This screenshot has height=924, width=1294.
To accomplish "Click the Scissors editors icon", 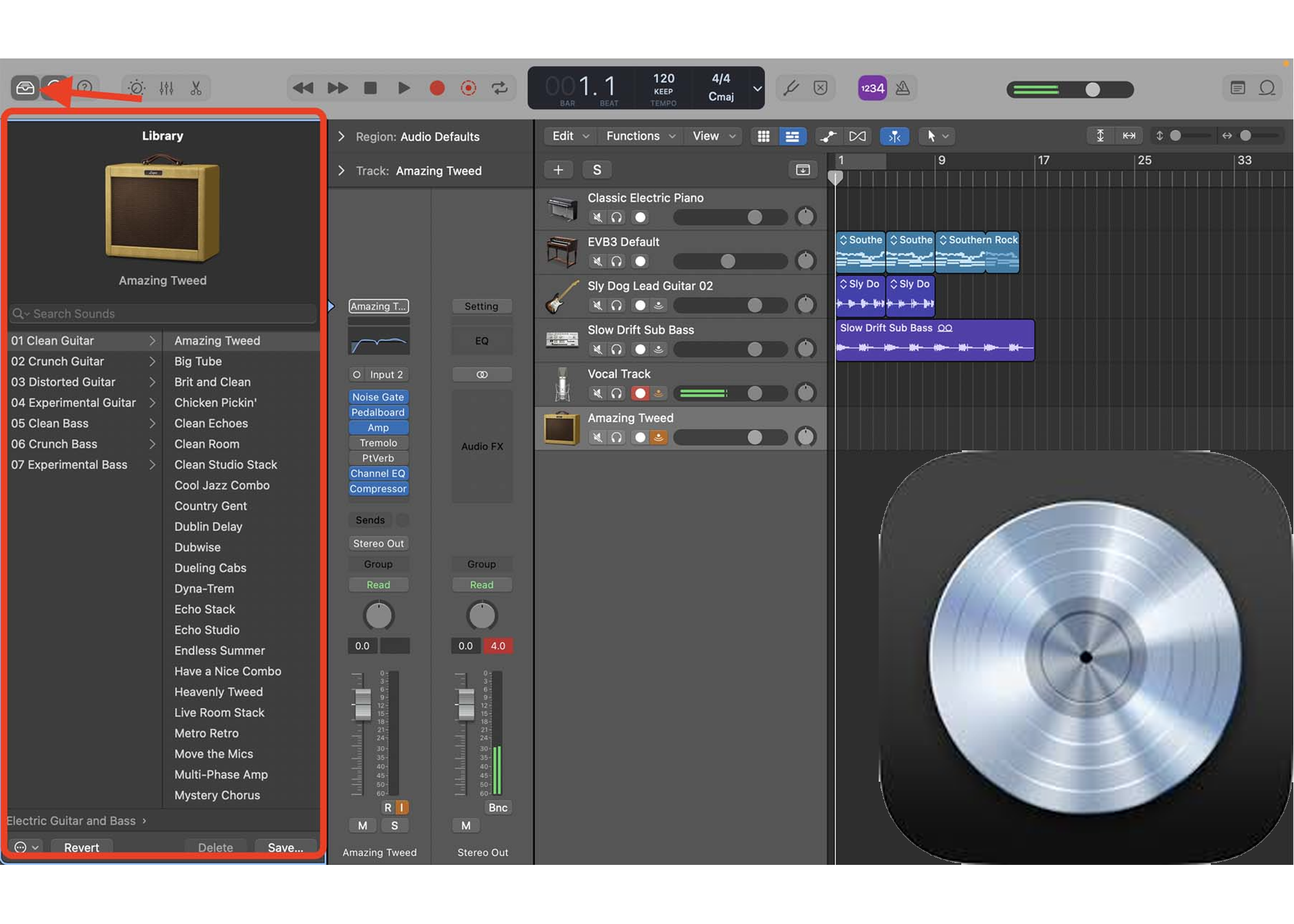I will click(x=196, y=88).
